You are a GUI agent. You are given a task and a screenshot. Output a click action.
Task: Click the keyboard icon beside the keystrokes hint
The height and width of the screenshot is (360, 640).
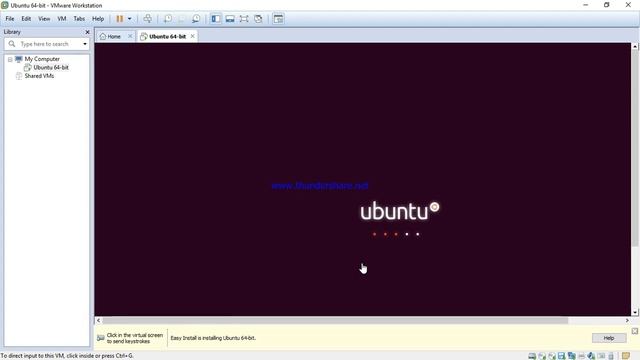100,338
